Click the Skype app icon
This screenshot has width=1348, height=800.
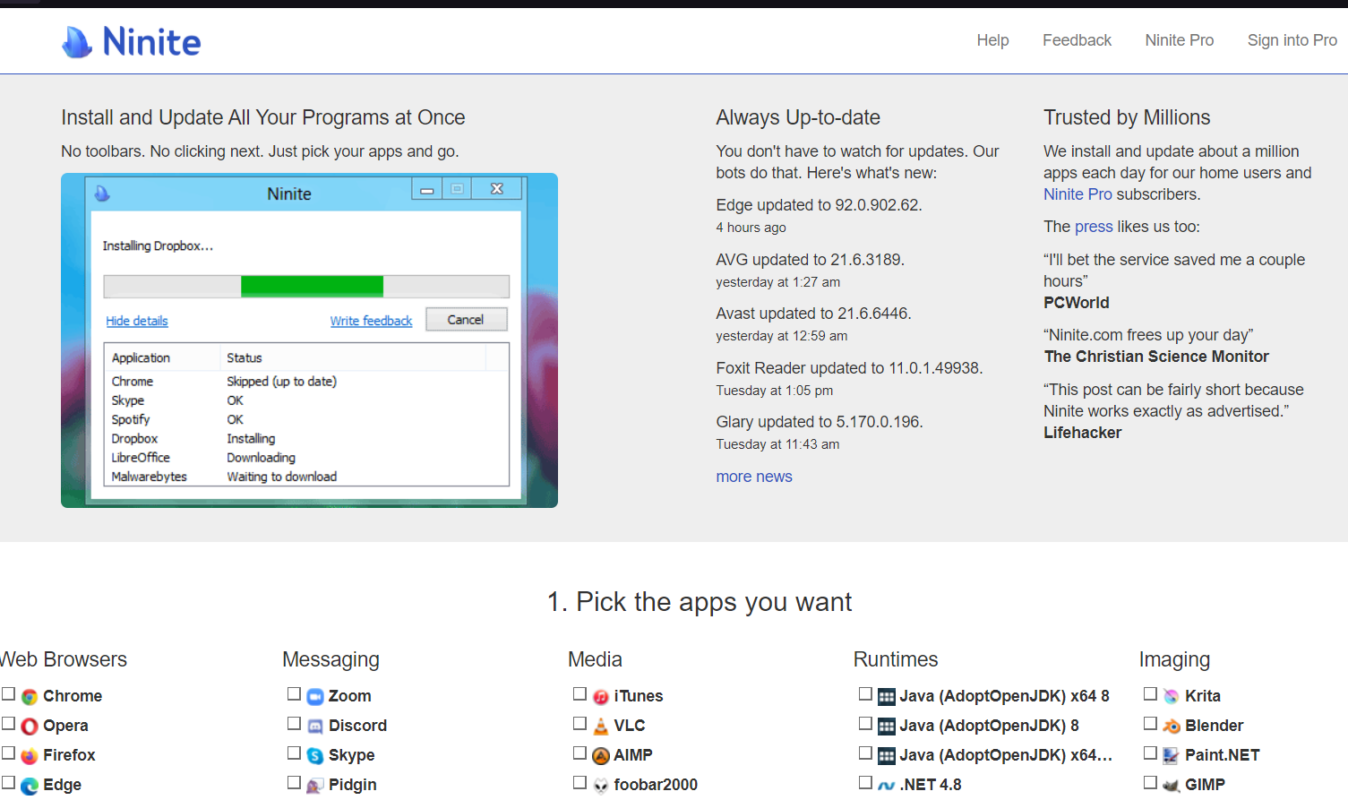click(315, 756)
